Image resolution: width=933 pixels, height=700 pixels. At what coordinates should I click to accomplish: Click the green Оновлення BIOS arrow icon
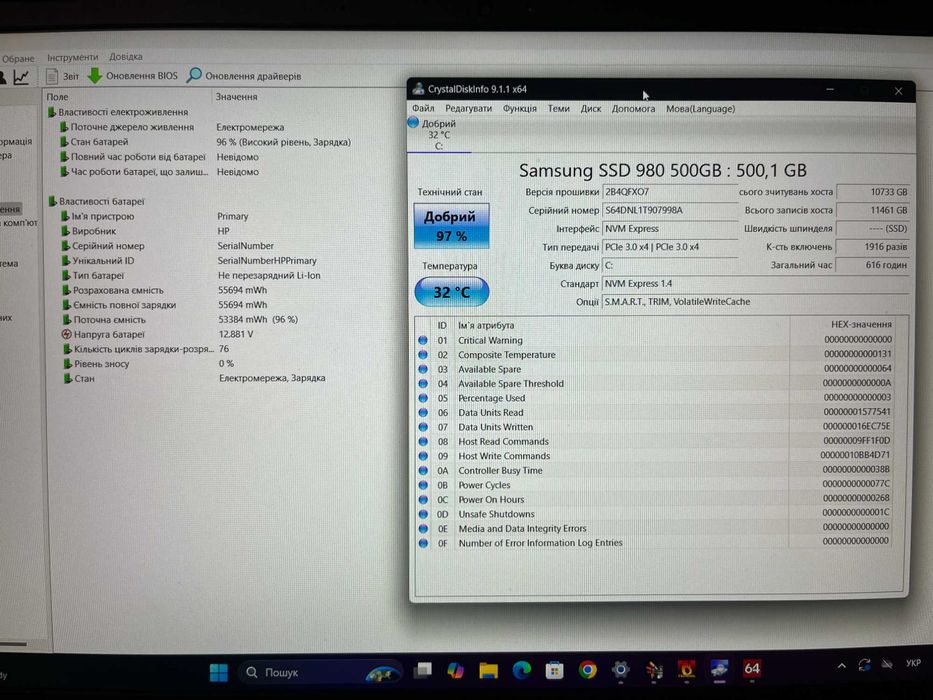(x=95, y=76)
